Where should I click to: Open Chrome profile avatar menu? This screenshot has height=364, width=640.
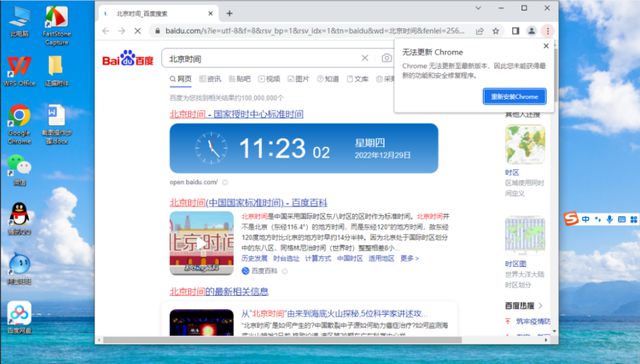pyautogui.click(x=531, y=31)
